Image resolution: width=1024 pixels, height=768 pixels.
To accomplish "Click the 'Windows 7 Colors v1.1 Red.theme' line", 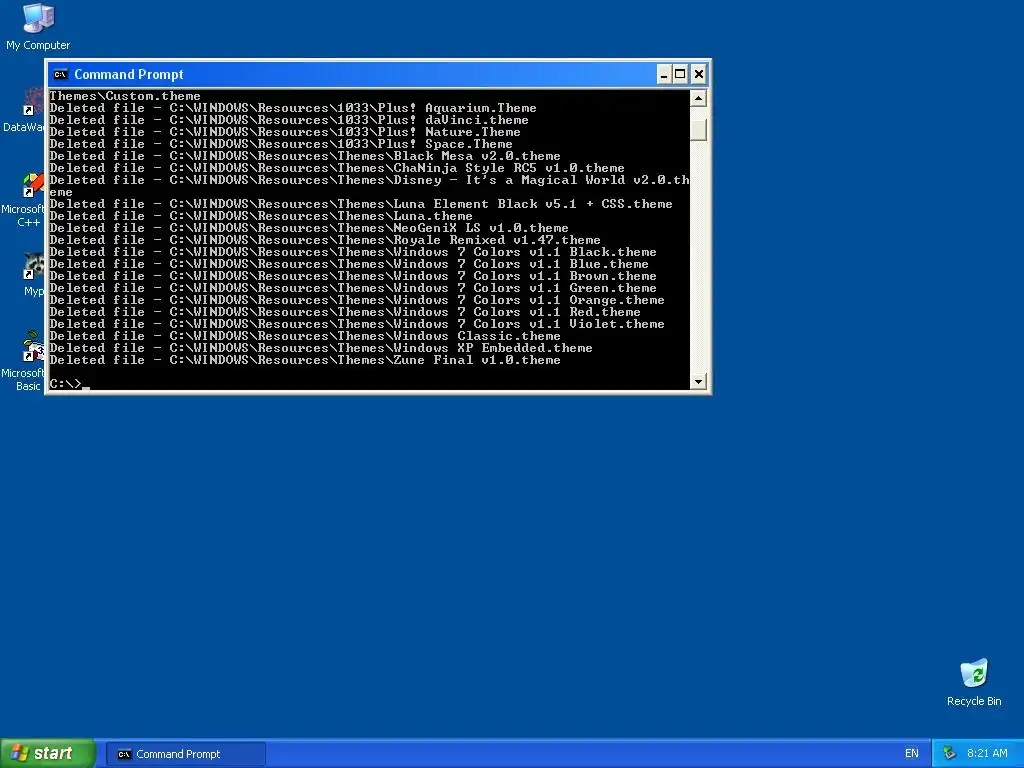I will tap(345, 312).
